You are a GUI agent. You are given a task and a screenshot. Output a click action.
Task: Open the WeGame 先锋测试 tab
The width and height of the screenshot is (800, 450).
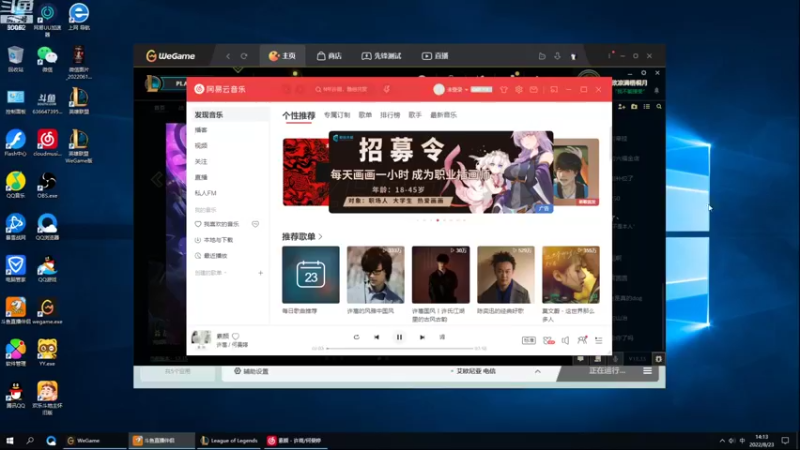tap(382, 56)
